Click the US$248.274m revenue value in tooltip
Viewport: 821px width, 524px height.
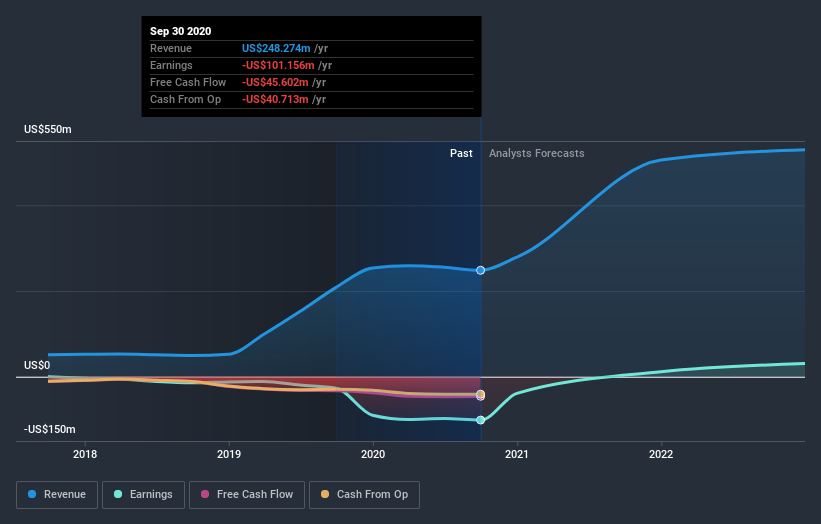click(276, 48)
